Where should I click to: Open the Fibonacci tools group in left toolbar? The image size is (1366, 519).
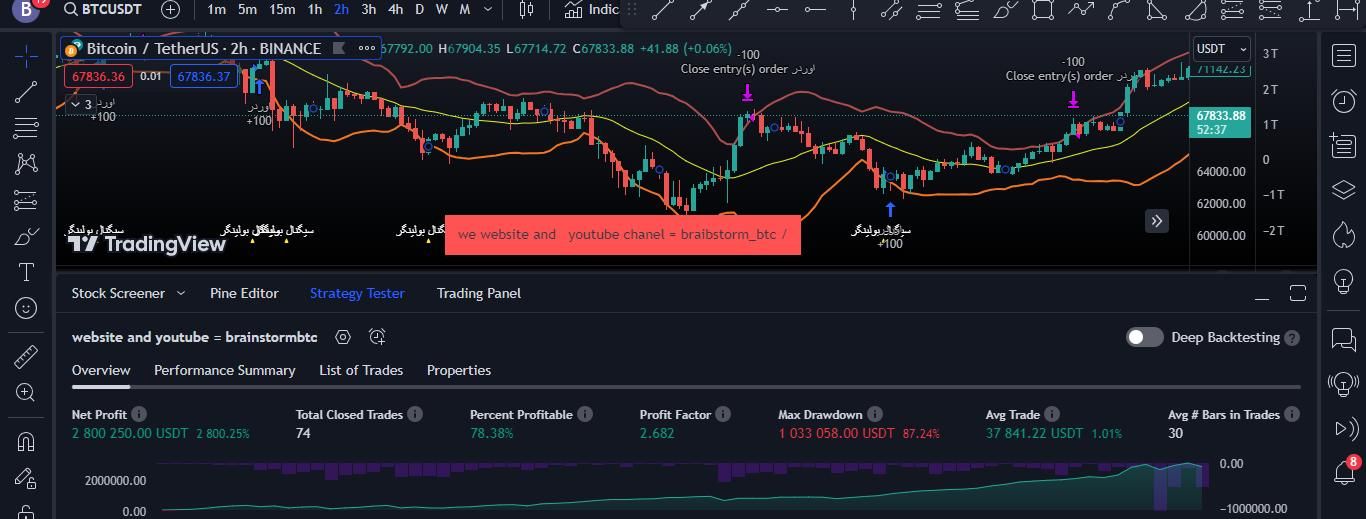point(27,128)
